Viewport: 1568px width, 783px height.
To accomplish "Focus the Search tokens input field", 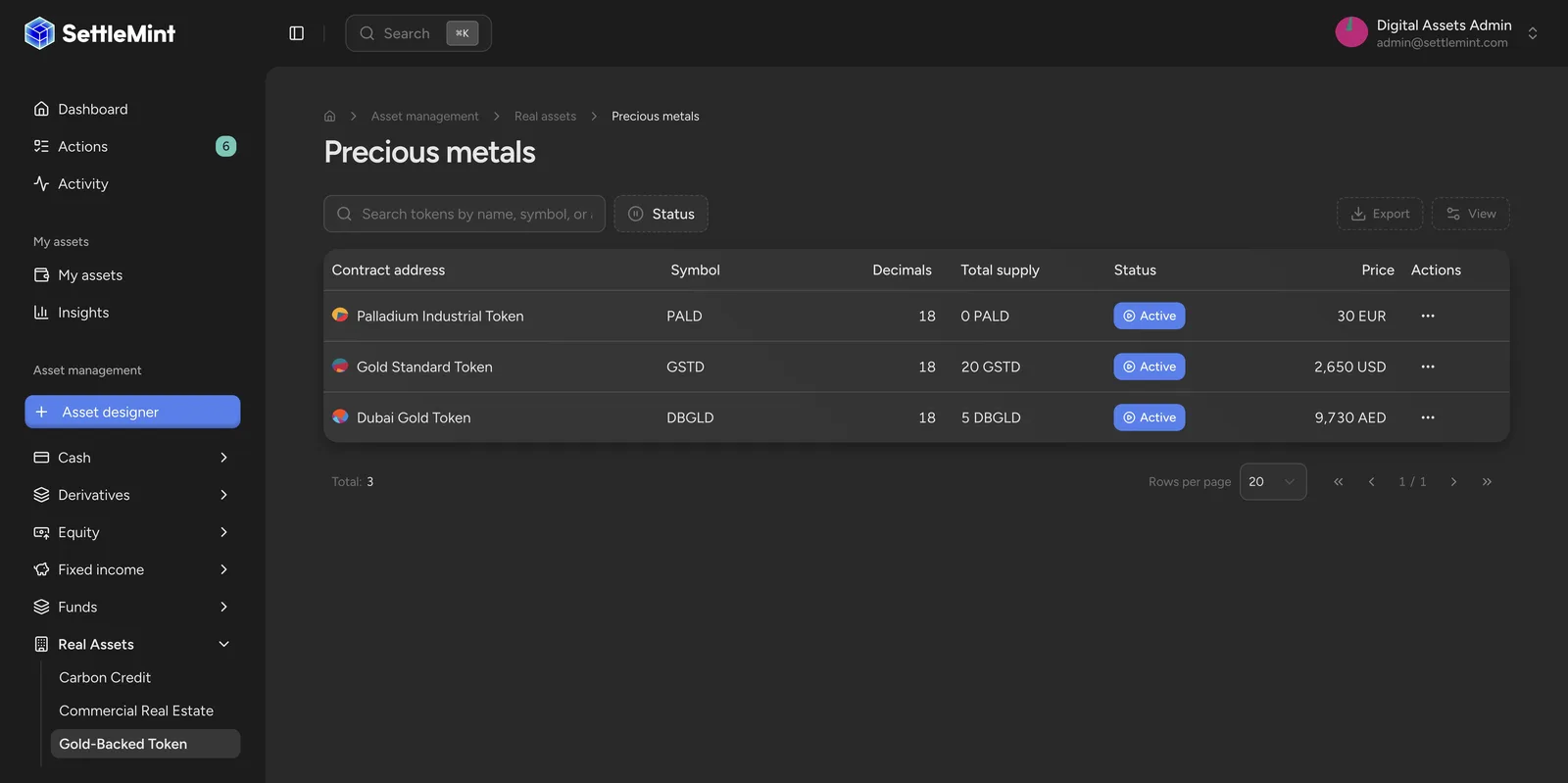I will pyautogui.click(x=465, y=214).
